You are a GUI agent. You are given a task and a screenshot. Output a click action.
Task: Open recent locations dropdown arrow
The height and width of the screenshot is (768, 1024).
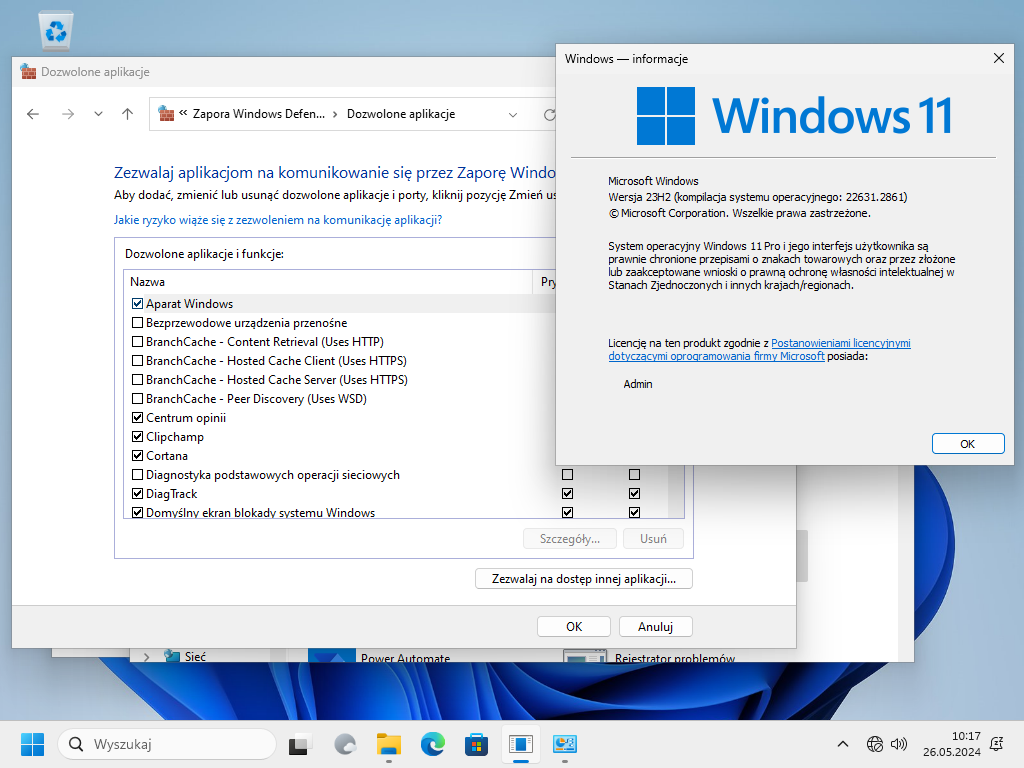pyautogui.click(x=98, y=114)
